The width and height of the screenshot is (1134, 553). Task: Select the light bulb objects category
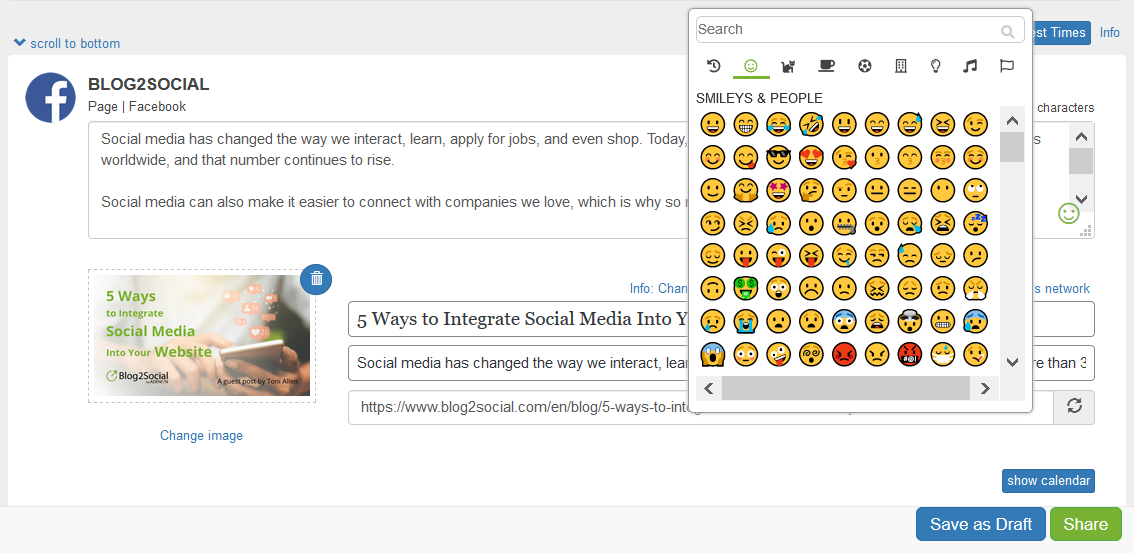pyautogui.click(x=936, y=66)
